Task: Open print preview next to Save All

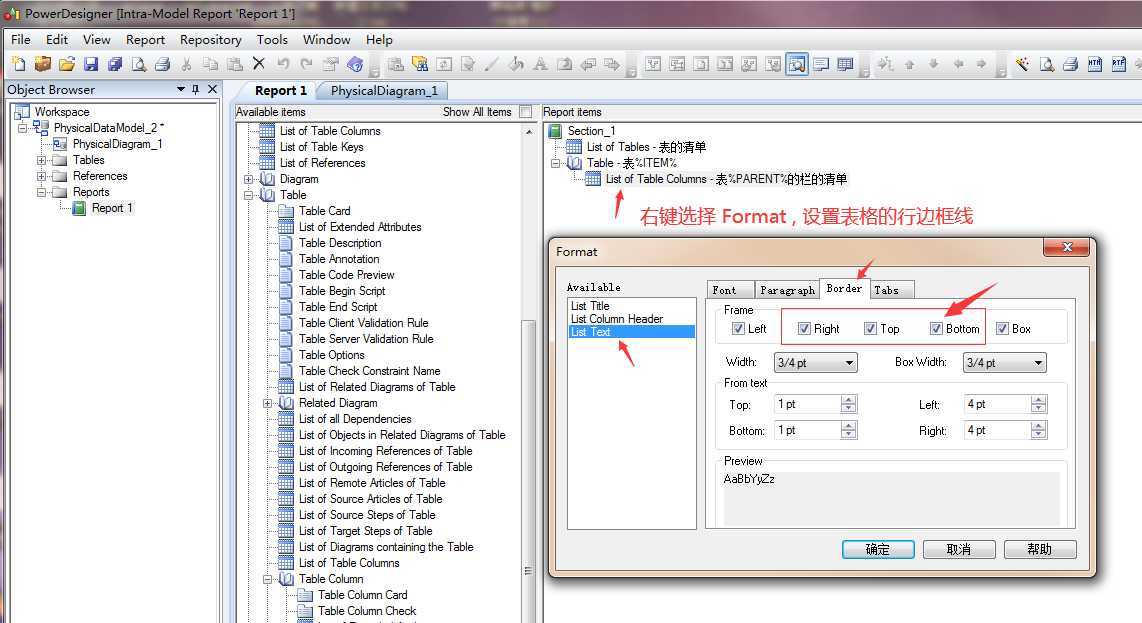Action: tap(138, 64)
